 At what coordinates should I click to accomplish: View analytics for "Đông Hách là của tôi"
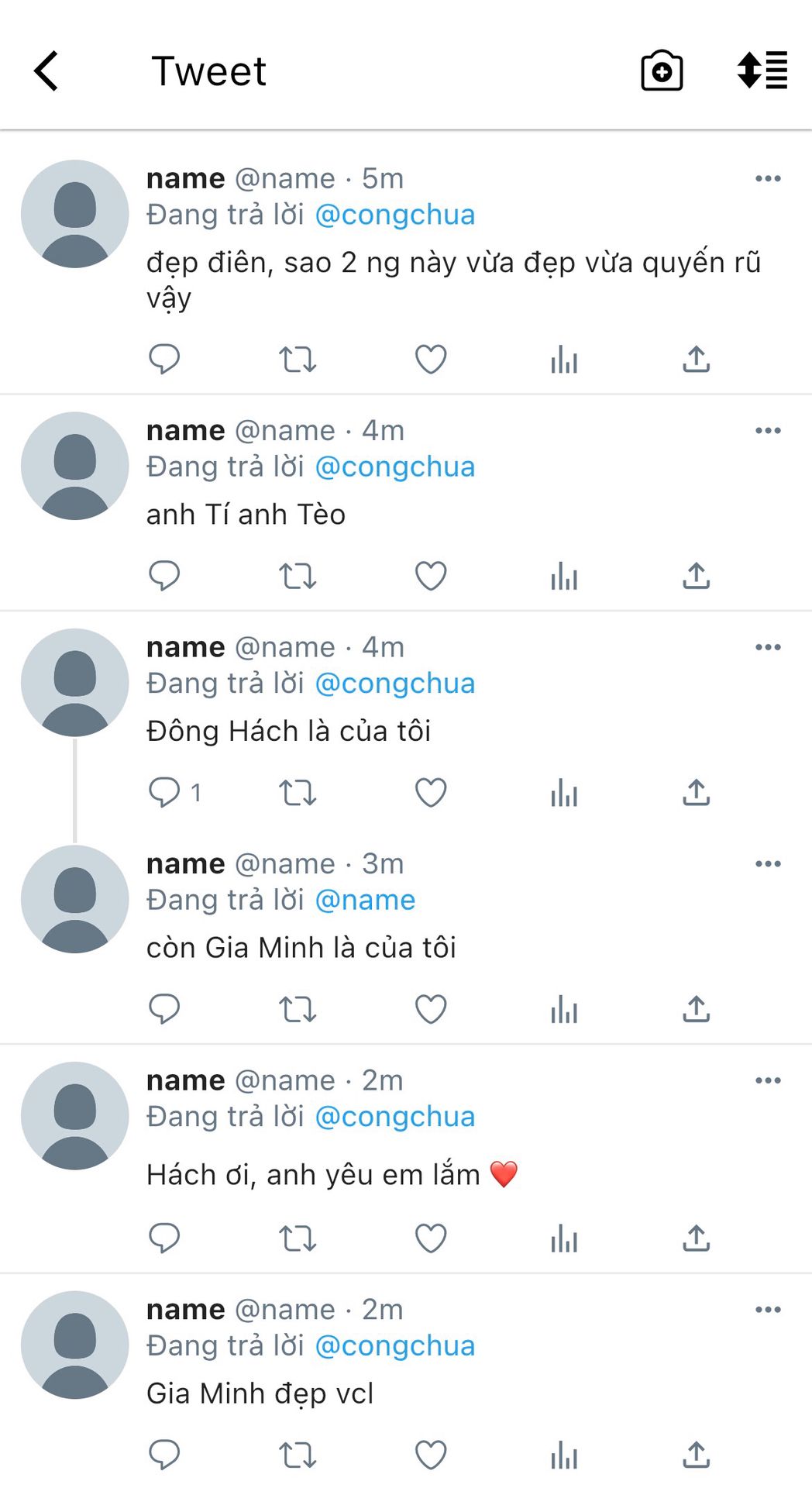[x=564, y=793]
